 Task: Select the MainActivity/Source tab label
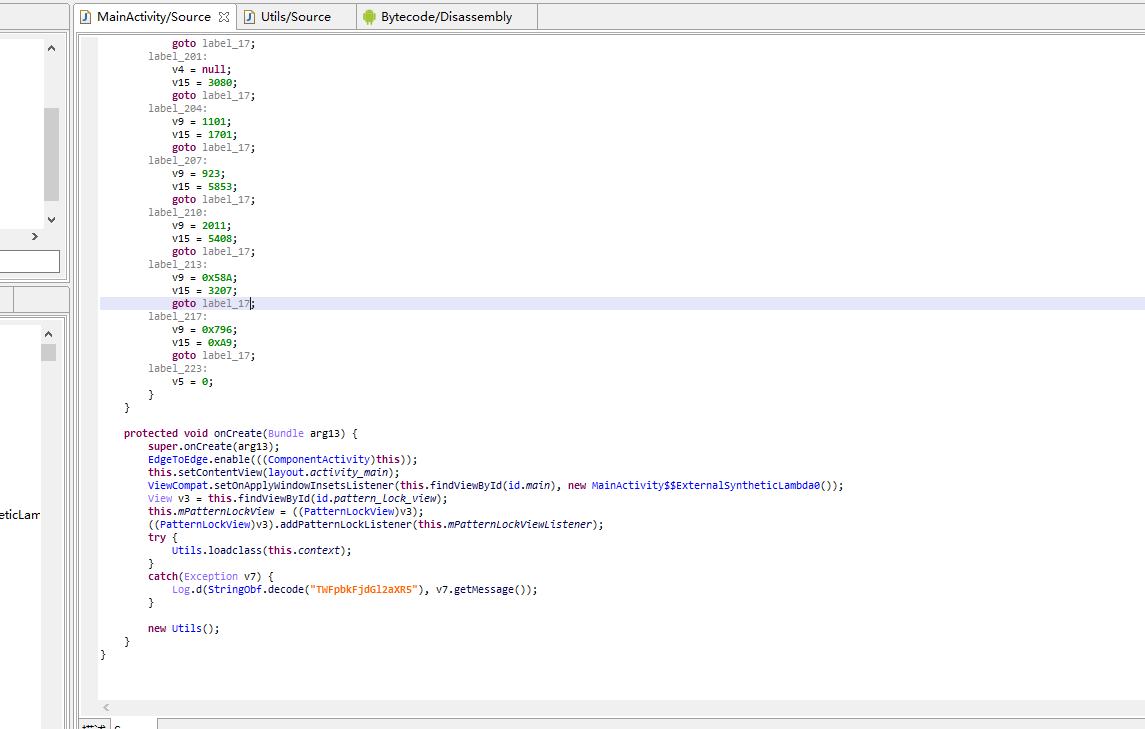(154, 17)
